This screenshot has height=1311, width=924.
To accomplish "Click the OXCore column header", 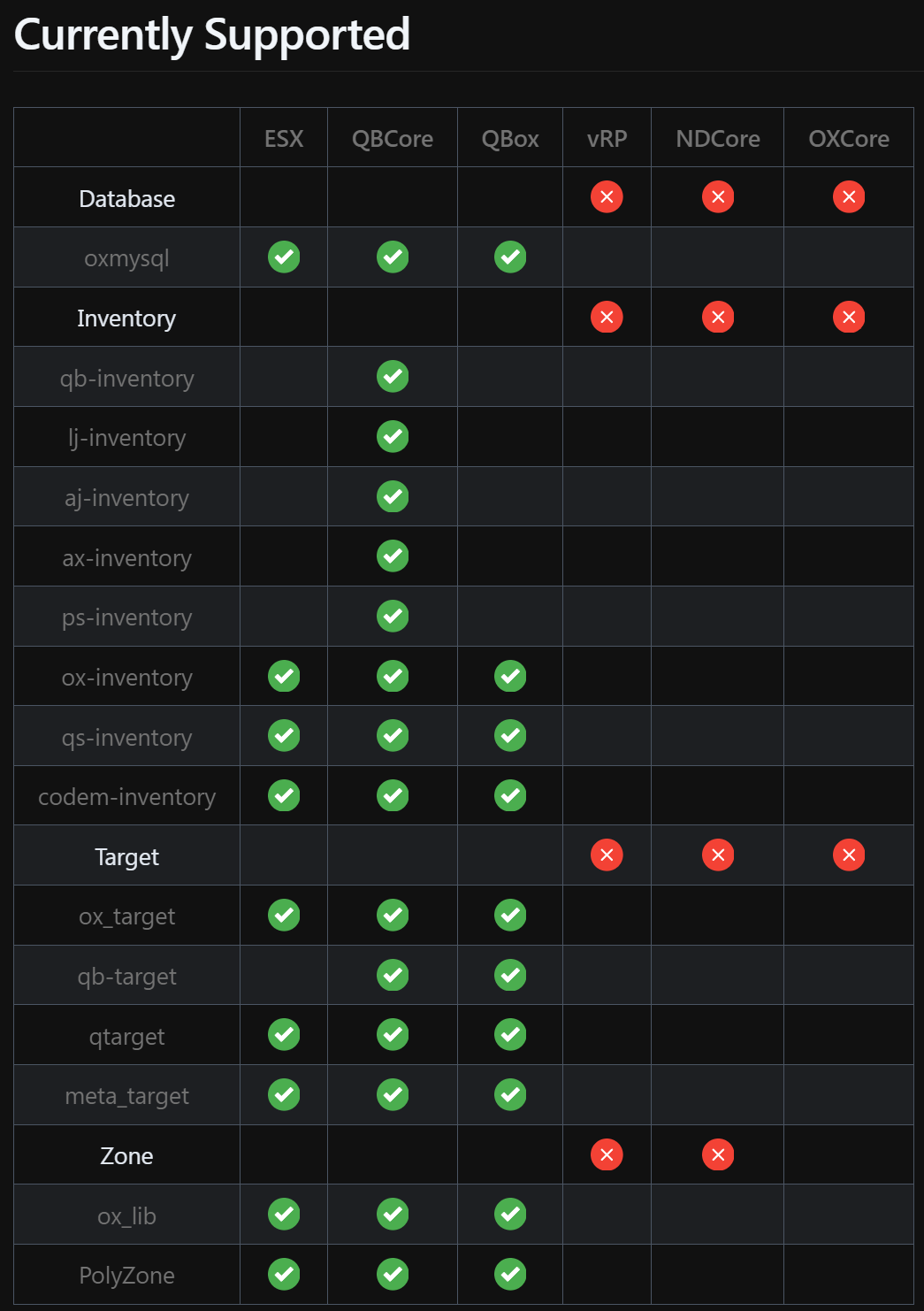I will pos(849,139).
